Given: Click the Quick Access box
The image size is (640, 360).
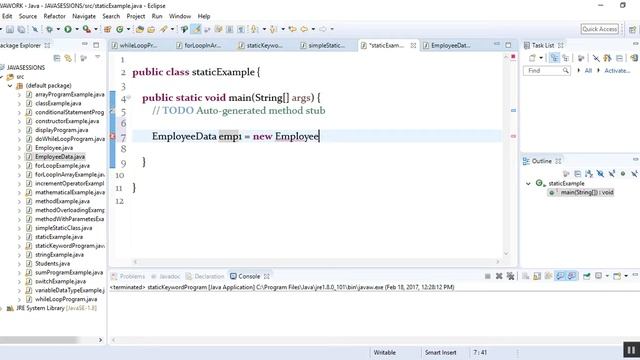Looking at the screenshot, I should [x=600, y=29].
